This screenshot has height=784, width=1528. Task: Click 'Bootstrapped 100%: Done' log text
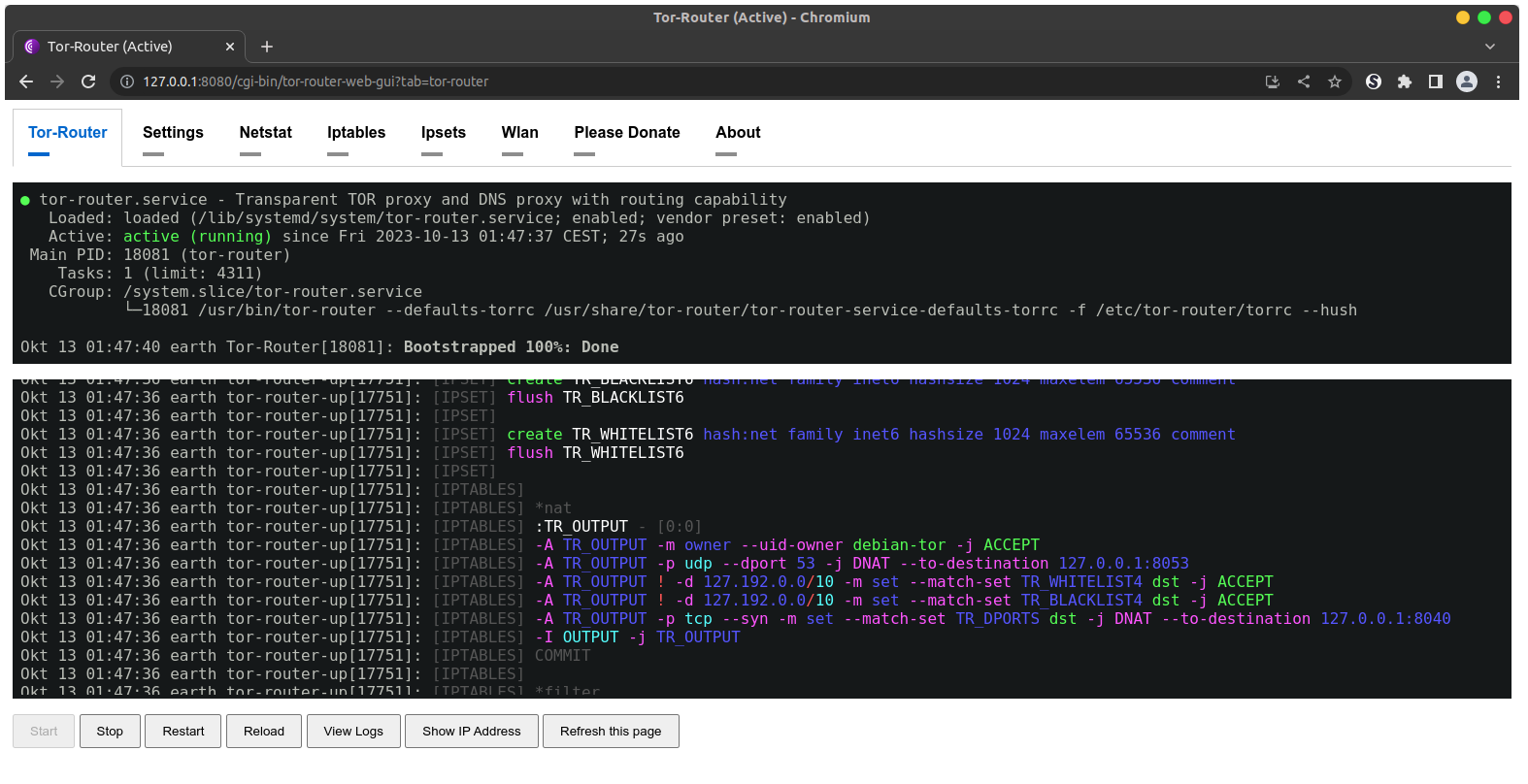click(x=511, y=347)
